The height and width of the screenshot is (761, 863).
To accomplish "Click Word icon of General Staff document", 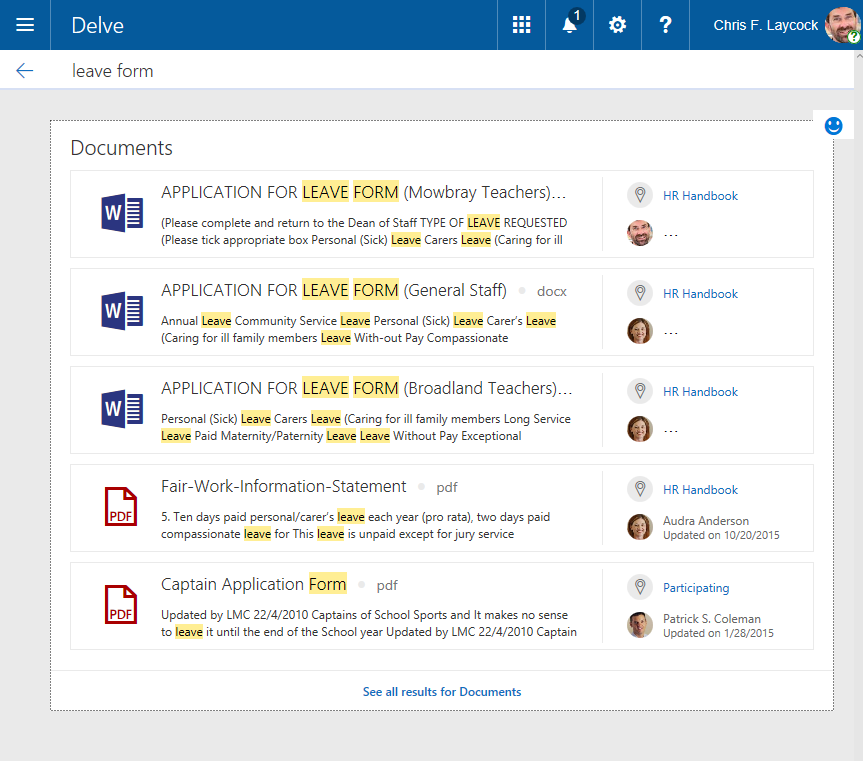I will click(x=122, y=310).
